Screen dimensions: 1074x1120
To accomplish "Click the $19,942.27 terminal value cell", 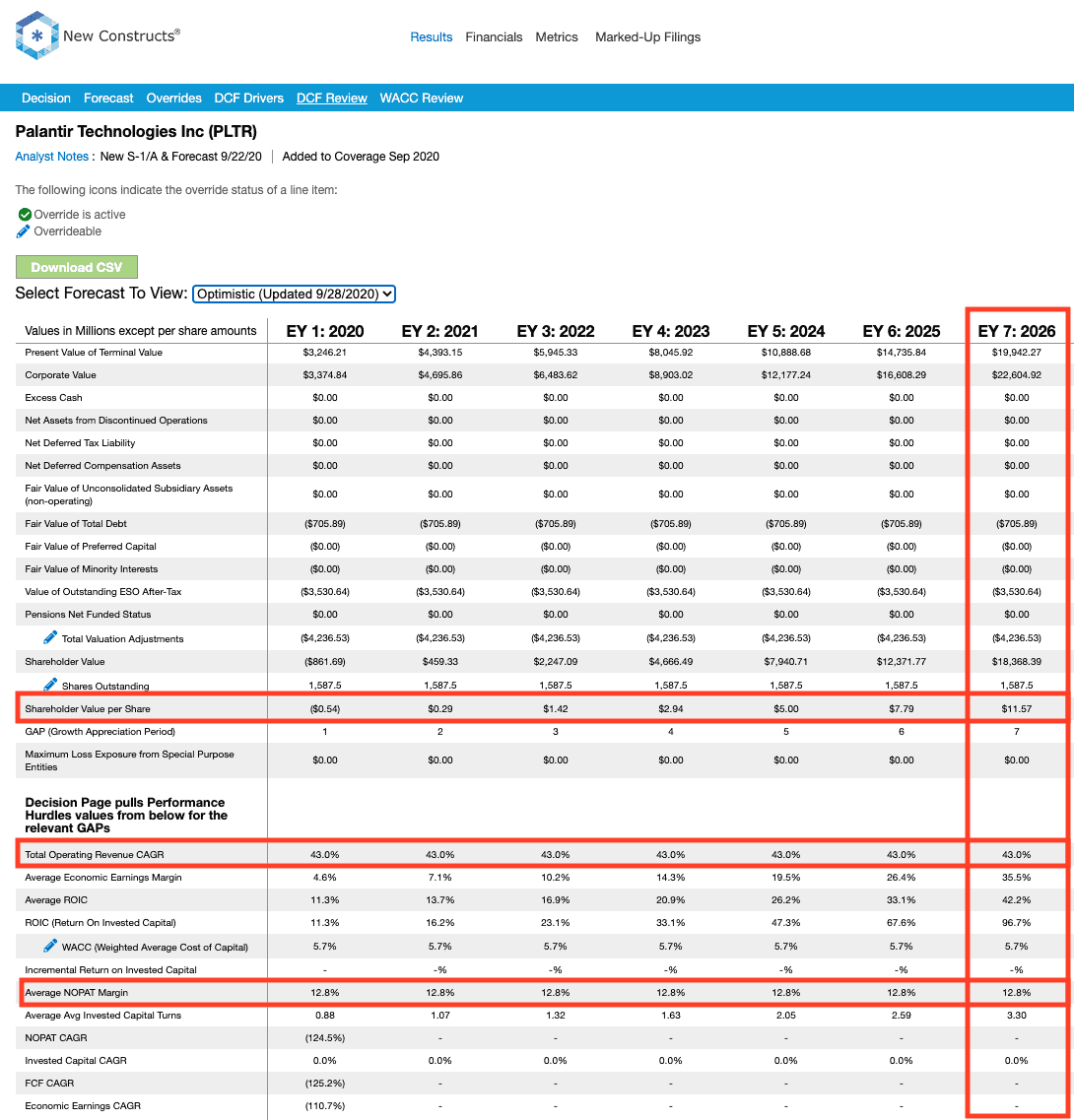I will pos(1017,352).
